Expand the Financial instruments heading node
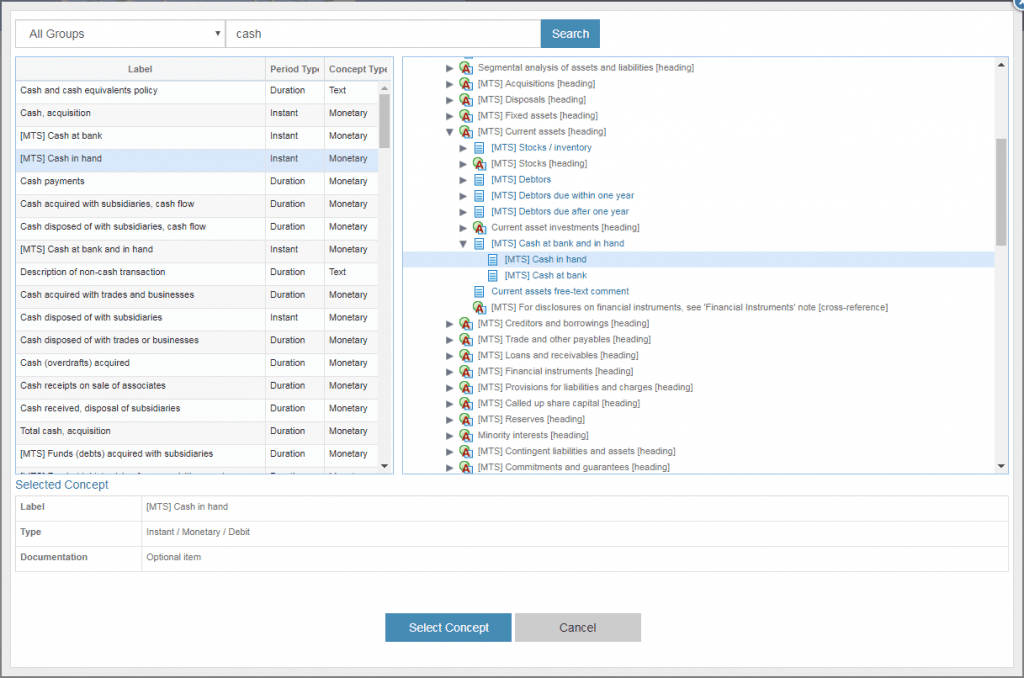 pyautogui.click(x=450, y=372)
